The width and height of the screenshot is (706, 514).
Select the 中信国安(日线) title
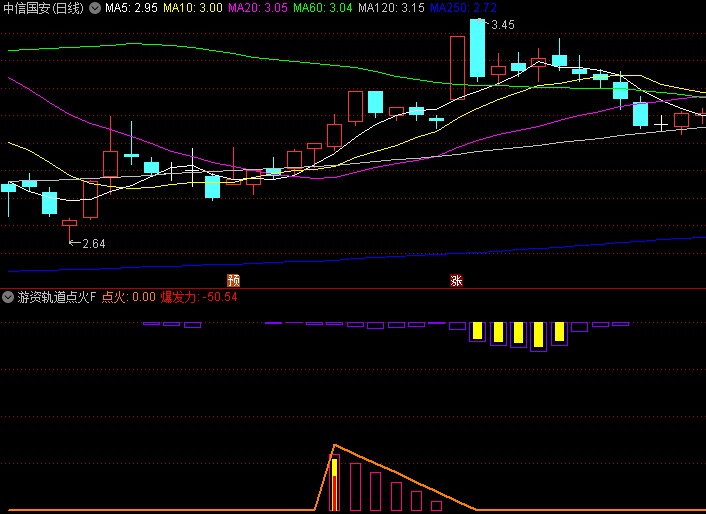pos(44,8)
